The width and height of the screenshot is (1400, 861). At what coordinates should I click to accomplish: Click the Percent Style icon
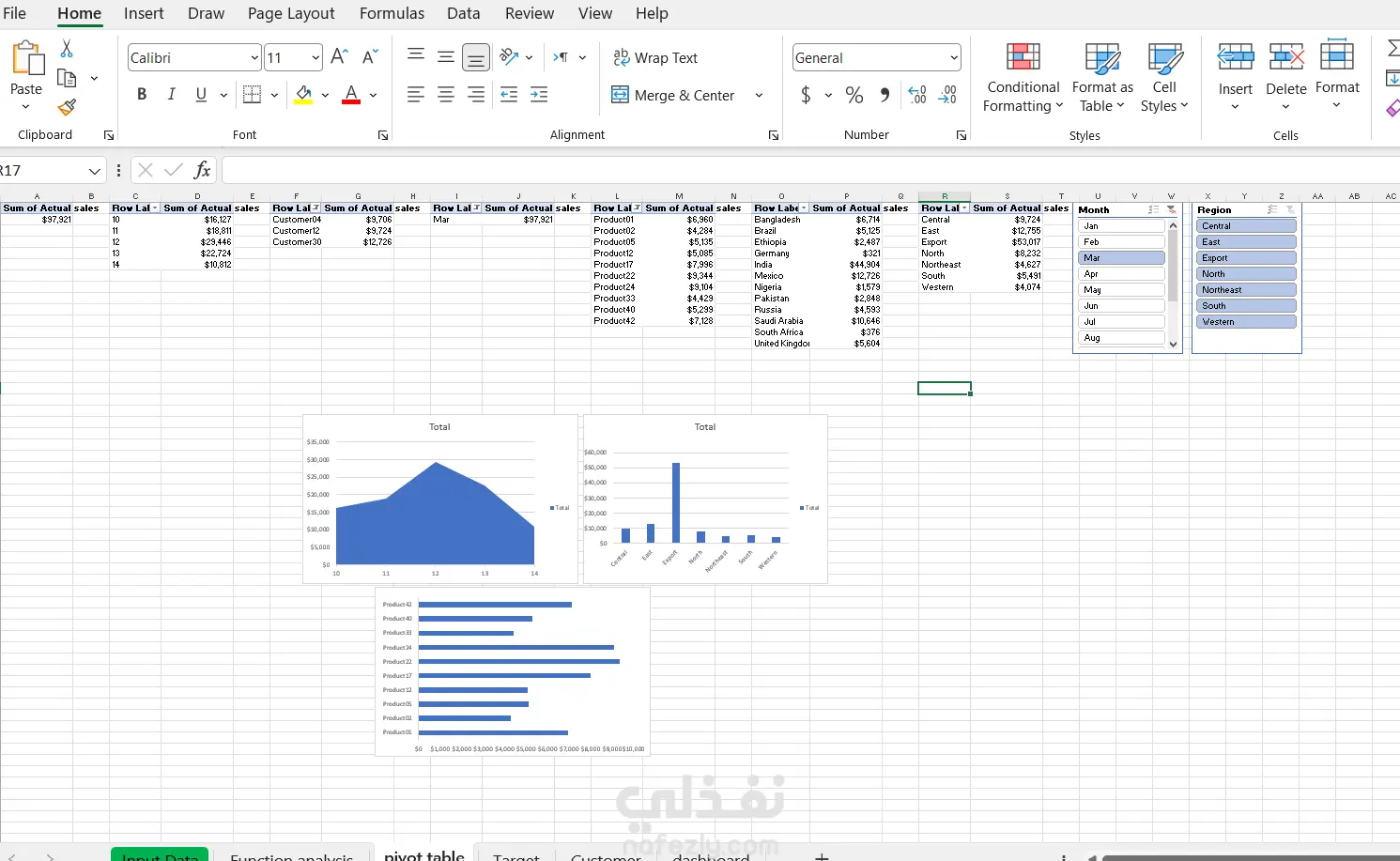click(x=854, y=95)
